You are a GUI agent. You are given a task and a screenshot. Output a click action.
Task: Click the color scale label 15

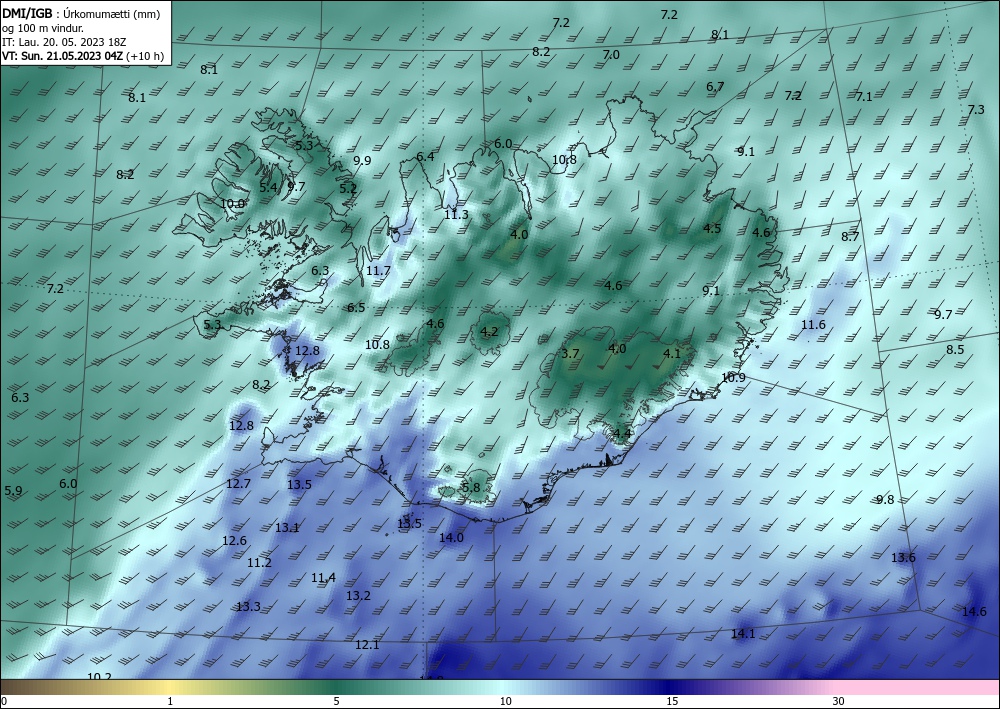tap(672, 701)
